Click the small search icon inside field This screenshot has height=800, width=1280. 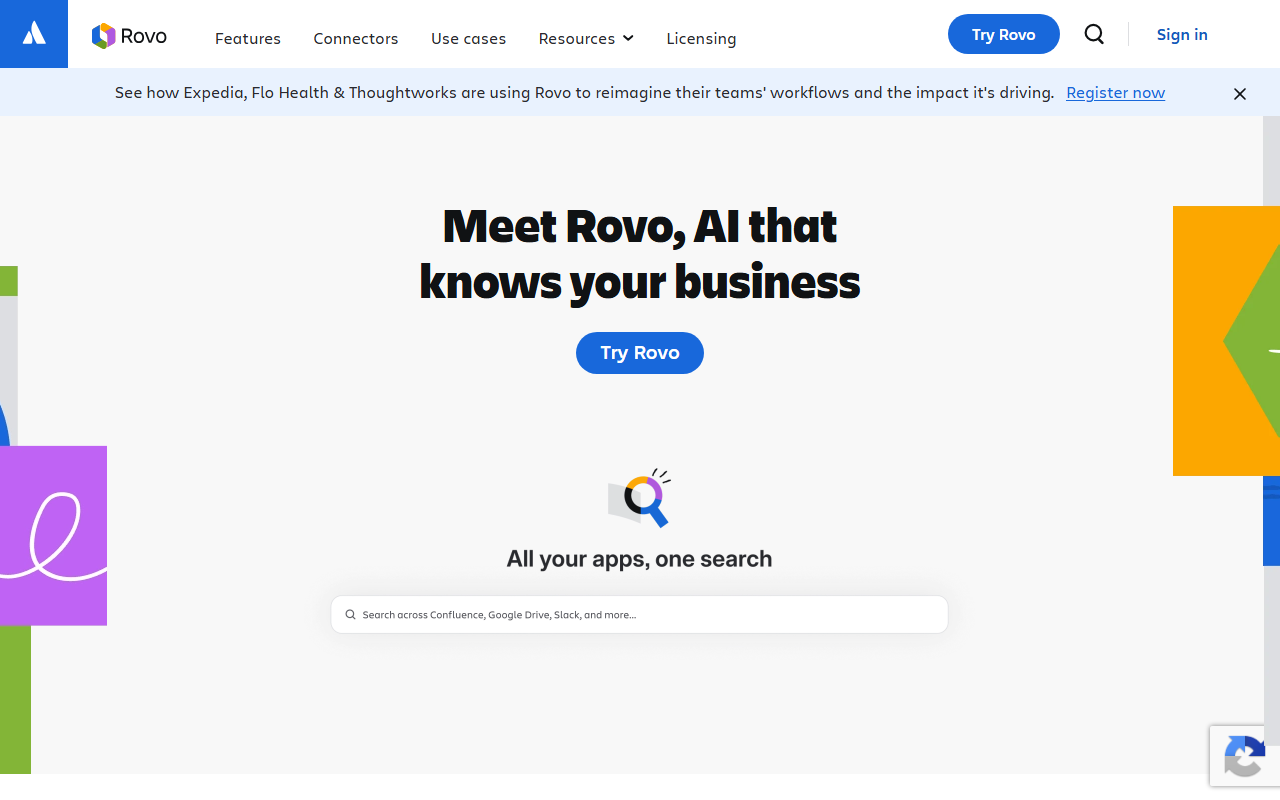coord(350,615)
